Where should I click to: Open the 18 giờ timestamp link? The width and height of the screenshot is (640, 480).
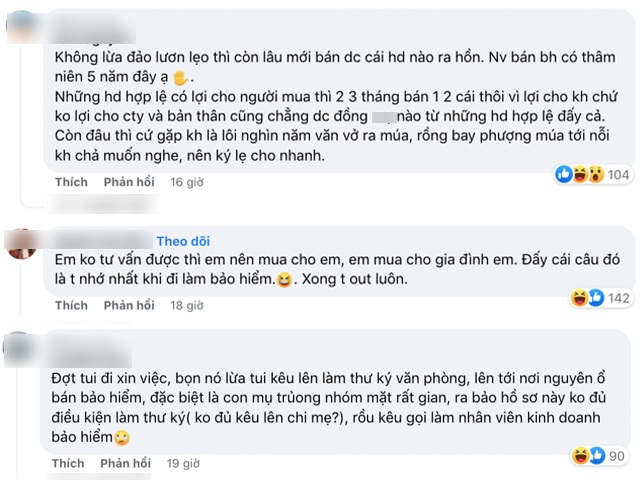pos(187,305)
